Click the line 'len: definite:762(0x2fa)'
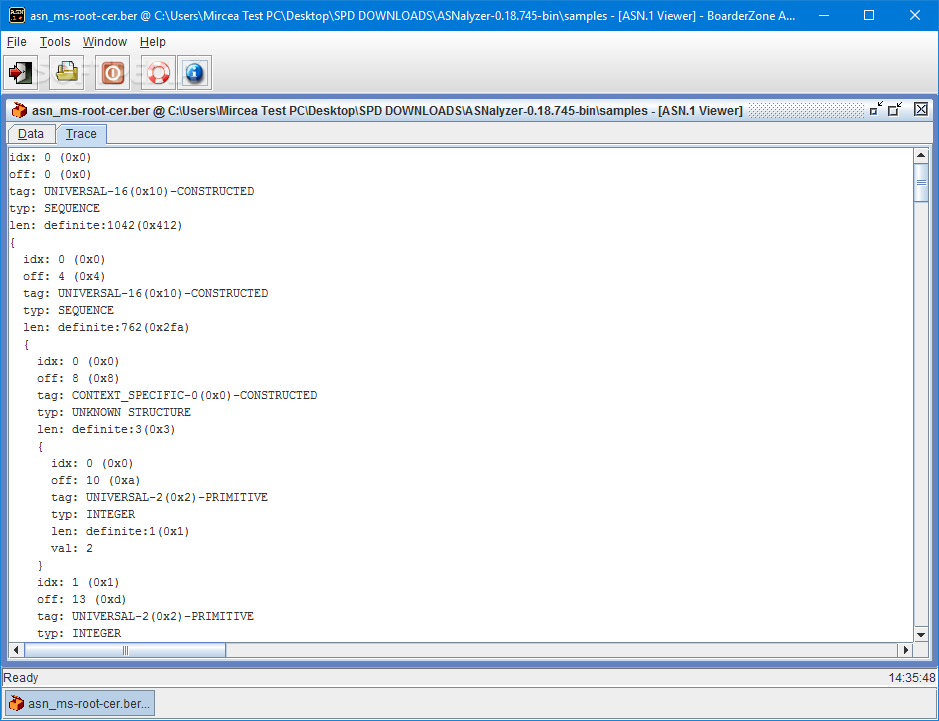 pyautogui.click(x=106, y=327)
